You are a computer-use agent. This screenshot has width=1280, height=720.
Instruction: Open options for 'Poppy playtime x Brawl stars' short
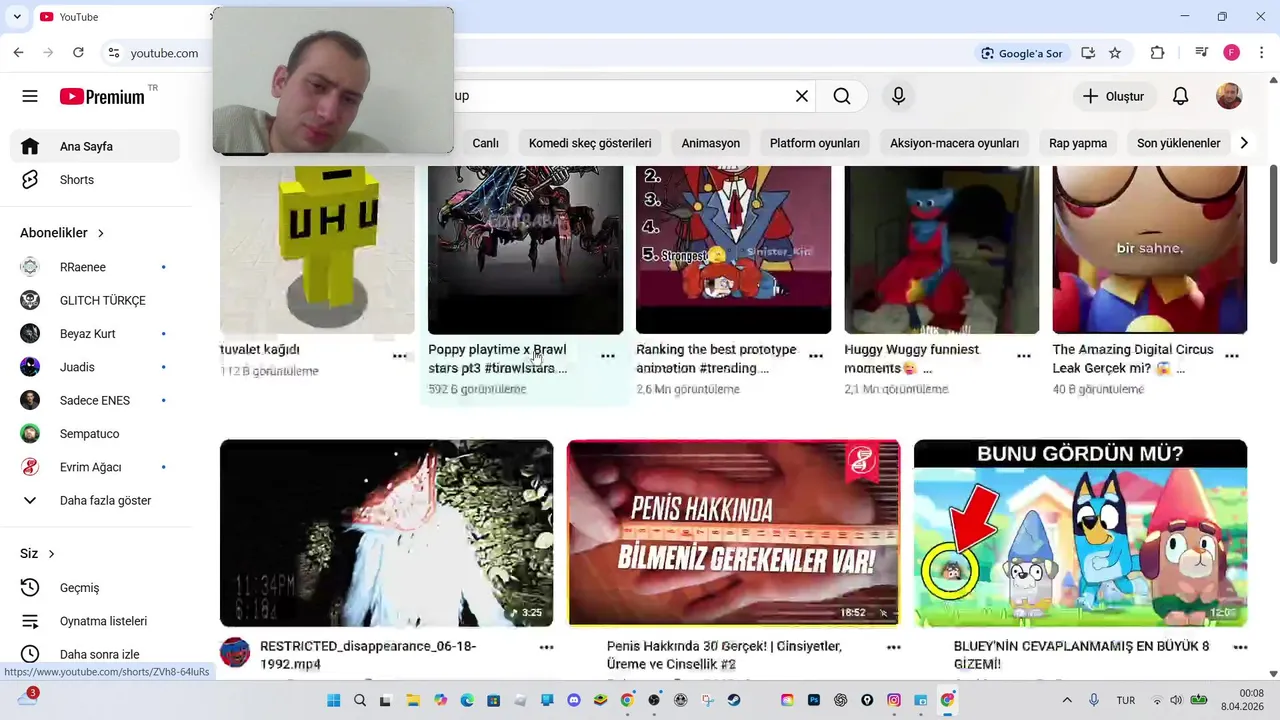click(x=607, y=356)
